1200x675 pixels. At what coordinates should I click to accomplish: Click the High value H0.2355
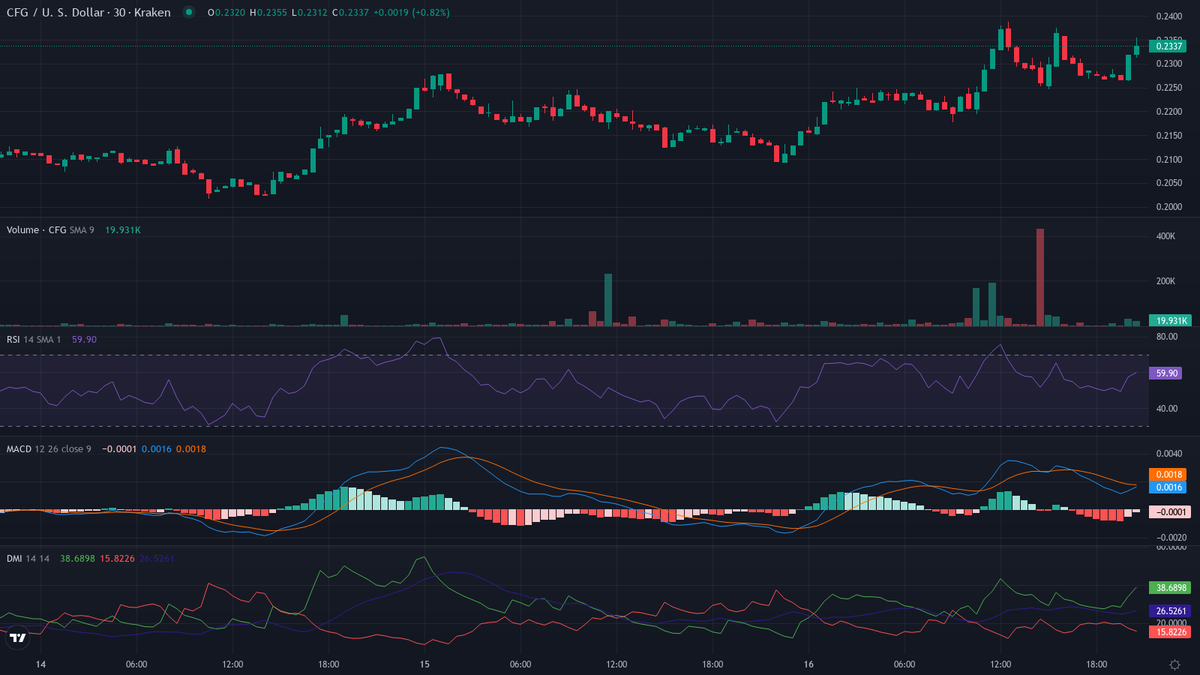point(268,12)
